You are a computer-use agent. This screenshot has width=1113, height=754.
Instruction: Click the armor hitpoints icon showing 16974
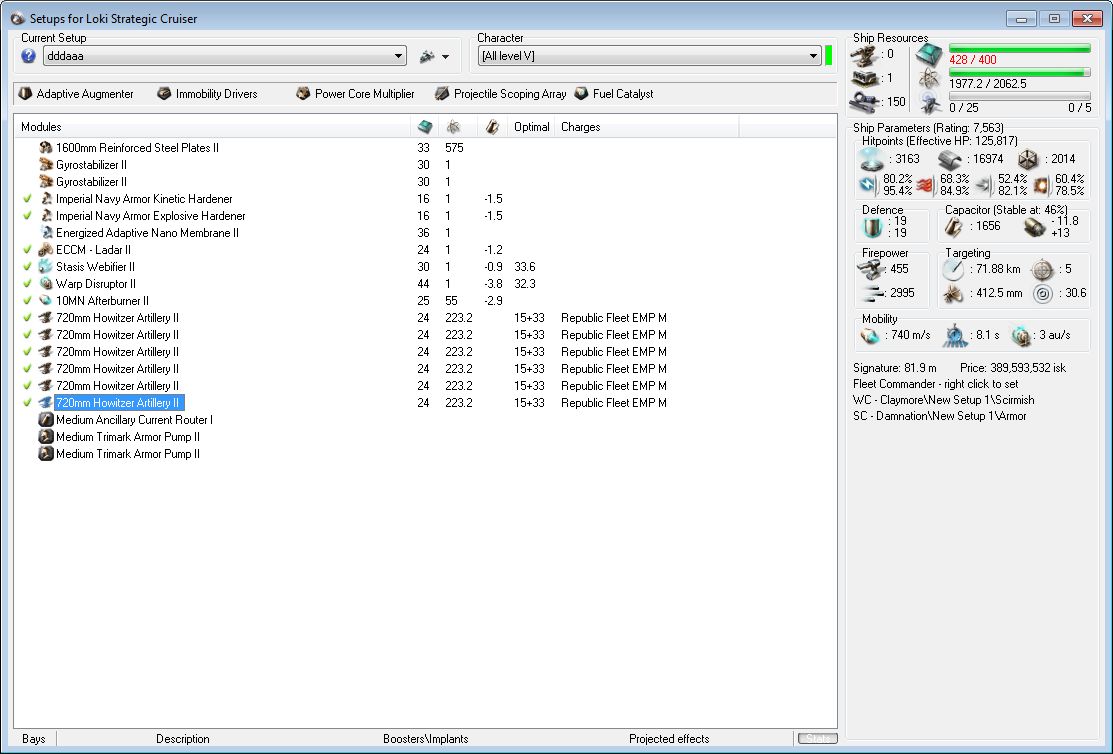point(950,160)
